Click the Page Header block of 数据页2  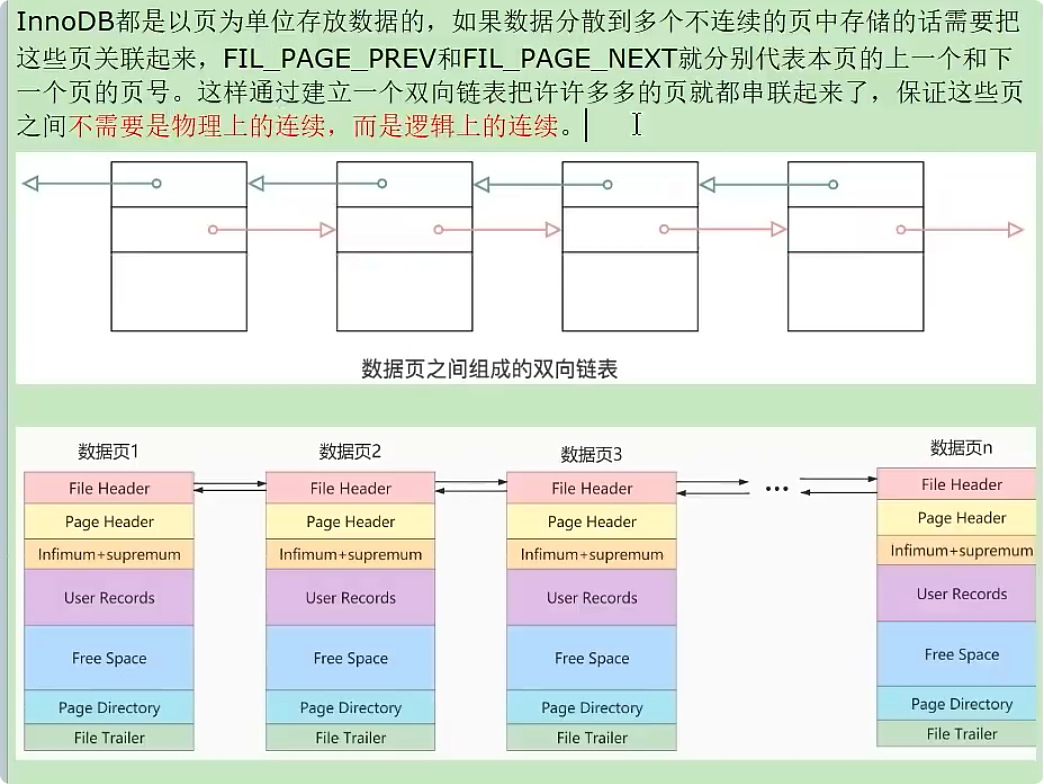coord(350,522)
